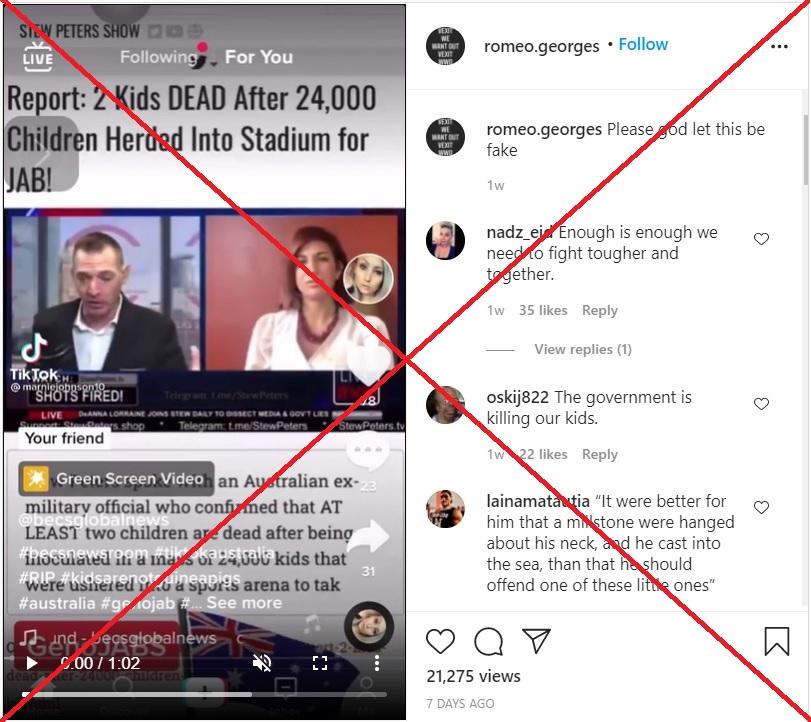Enter fullscreen video mode
Screen dimensions: 811x722
320,663
